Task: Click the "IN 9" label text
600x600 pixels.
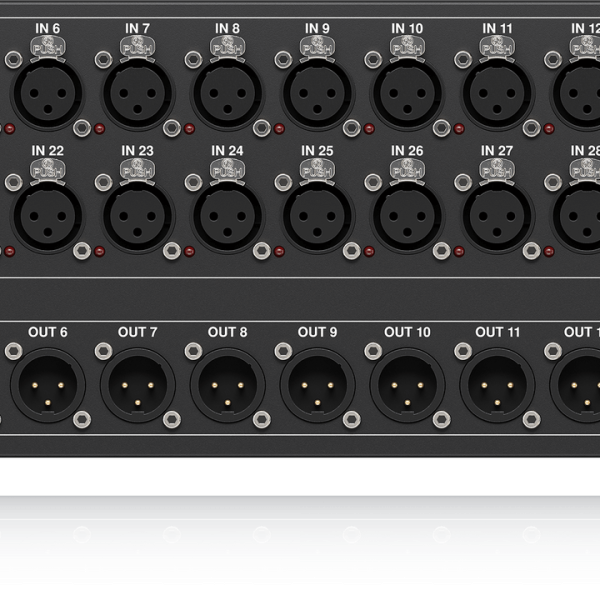Action: click(318, 28)
